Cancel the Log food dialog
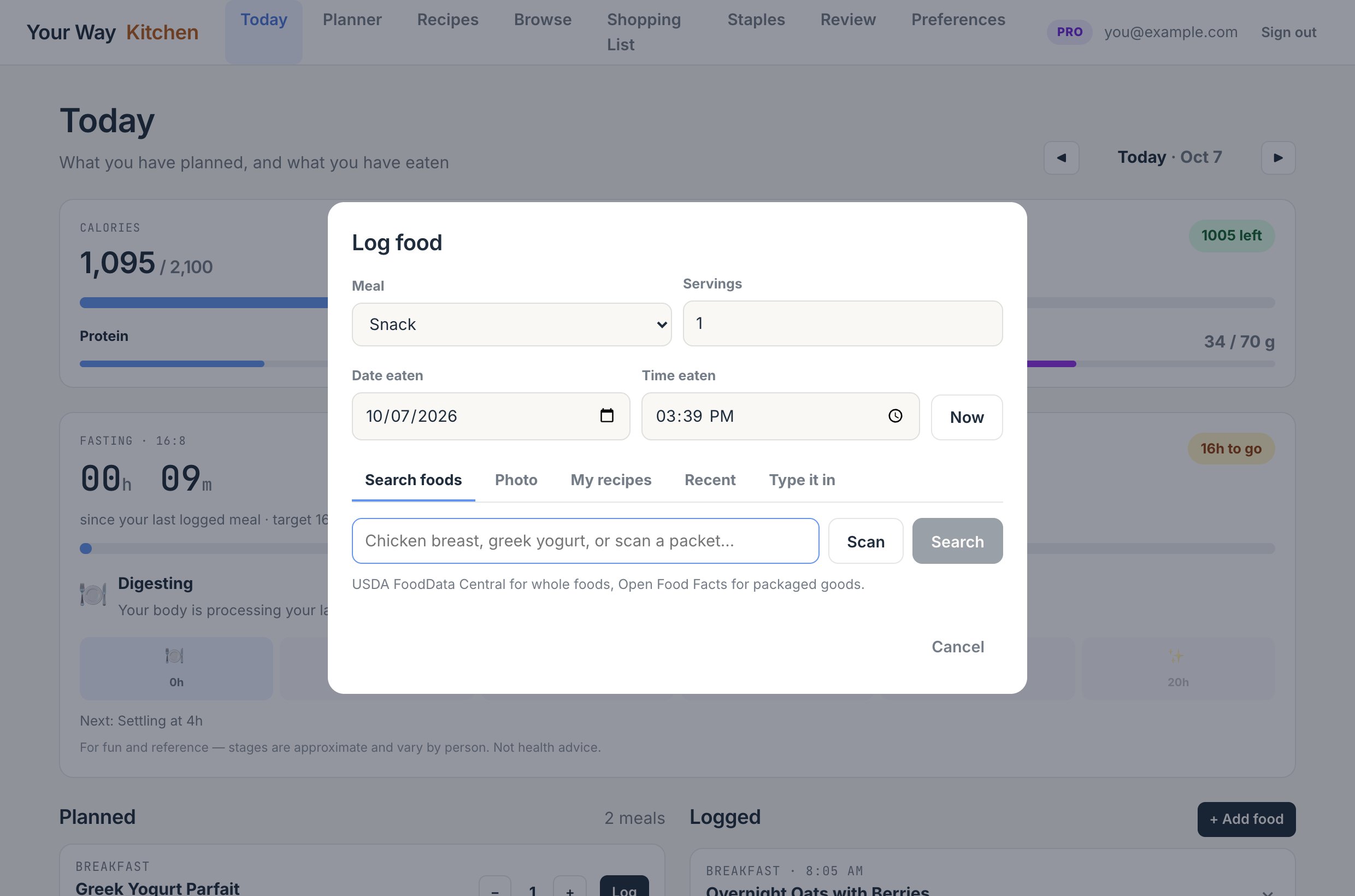This screenshot has height=896, width=1355. (958, 647)
